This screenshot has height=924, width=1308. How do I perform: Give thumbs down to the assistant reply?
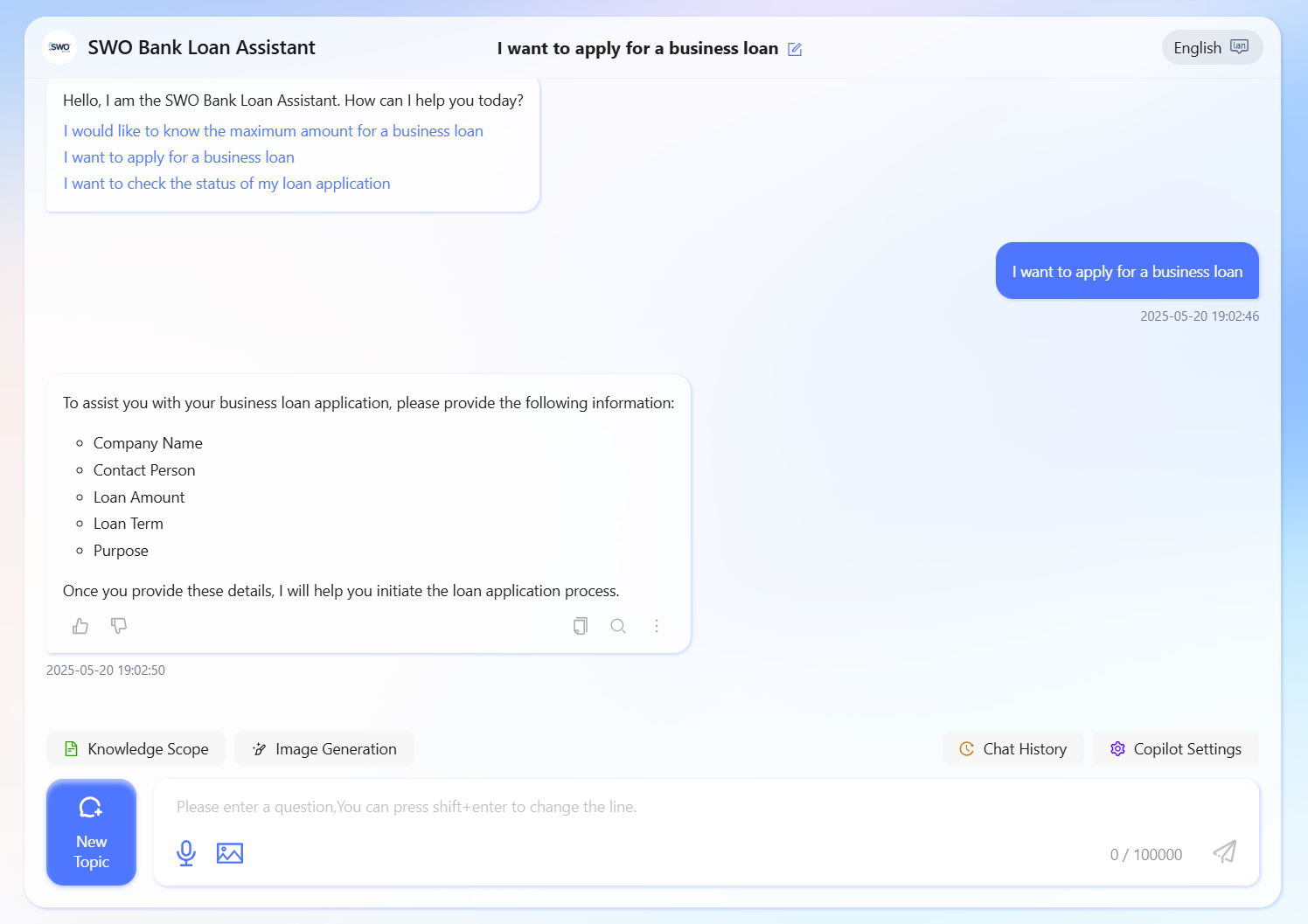[119, 626]
